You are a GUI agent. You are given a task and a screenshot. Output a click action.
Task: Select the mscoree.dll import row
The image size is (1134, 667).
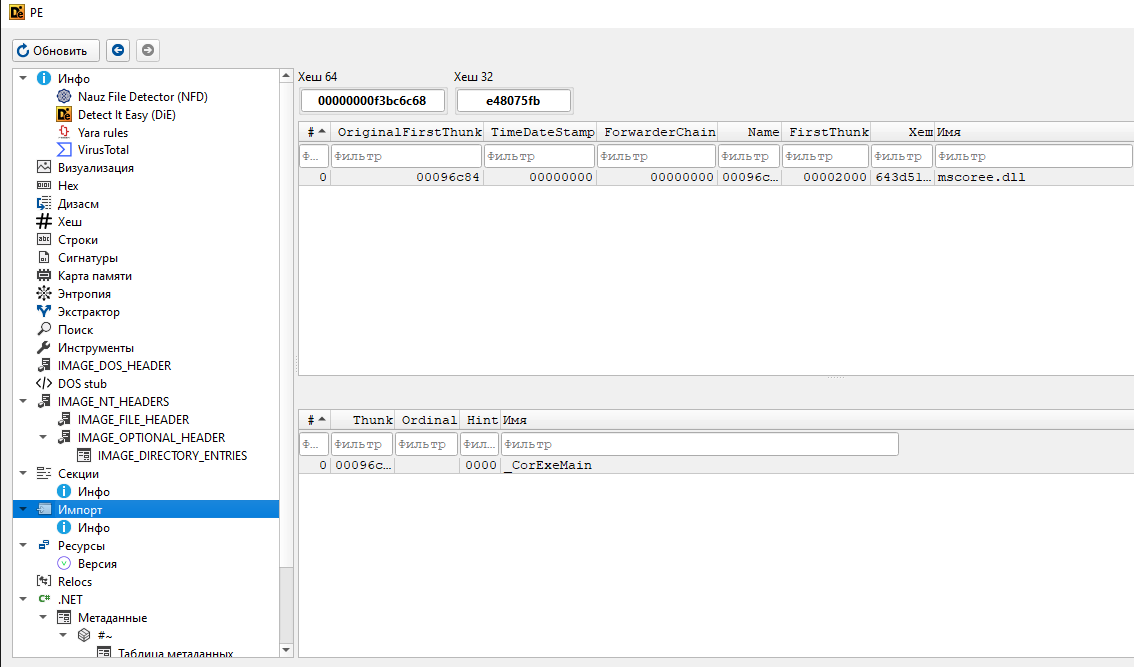tap(716, 177)
